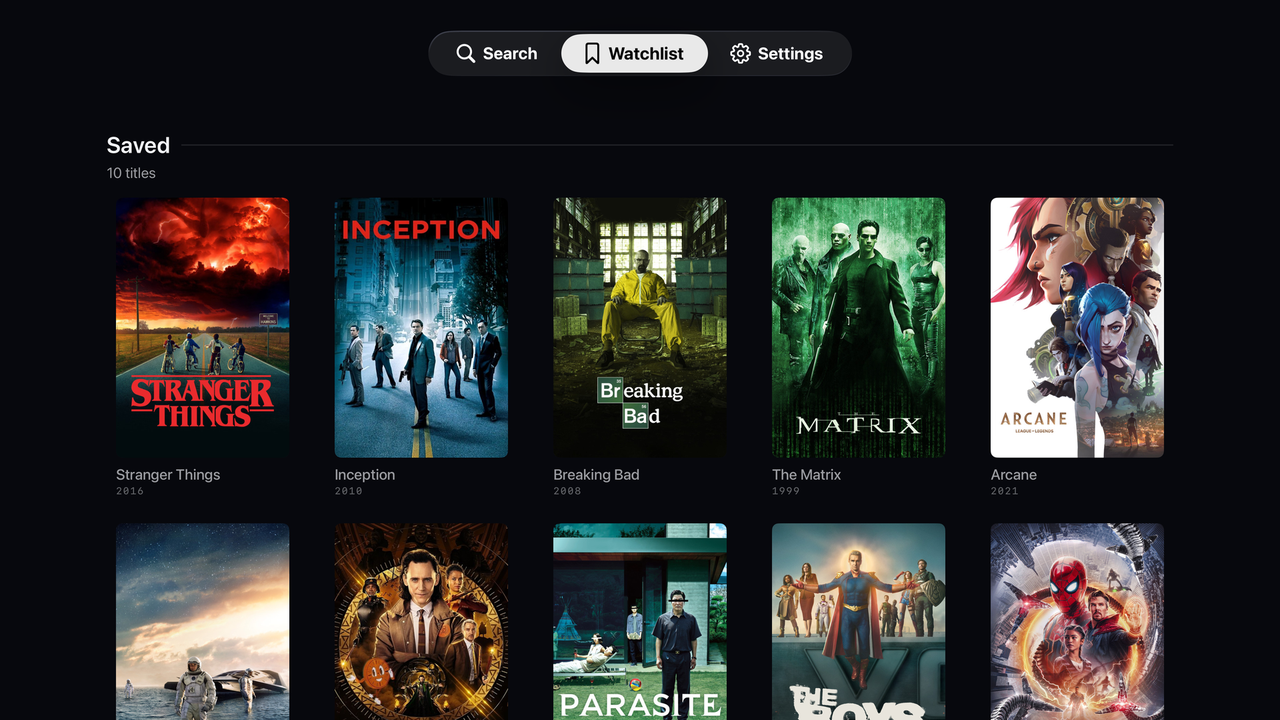1280x720 pixels.
Task: Open the Spider-Man movie poster
Action: 1077,622
